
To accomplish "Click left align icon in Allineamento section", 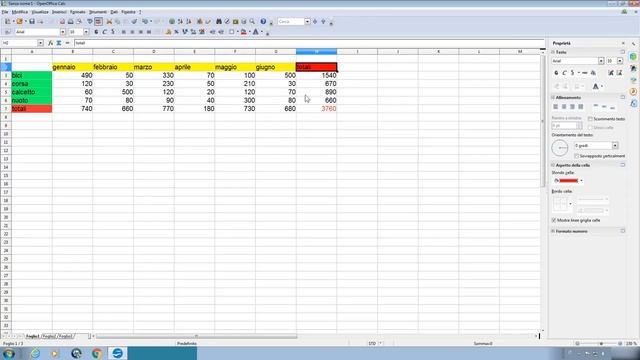I will coord(556,107).
